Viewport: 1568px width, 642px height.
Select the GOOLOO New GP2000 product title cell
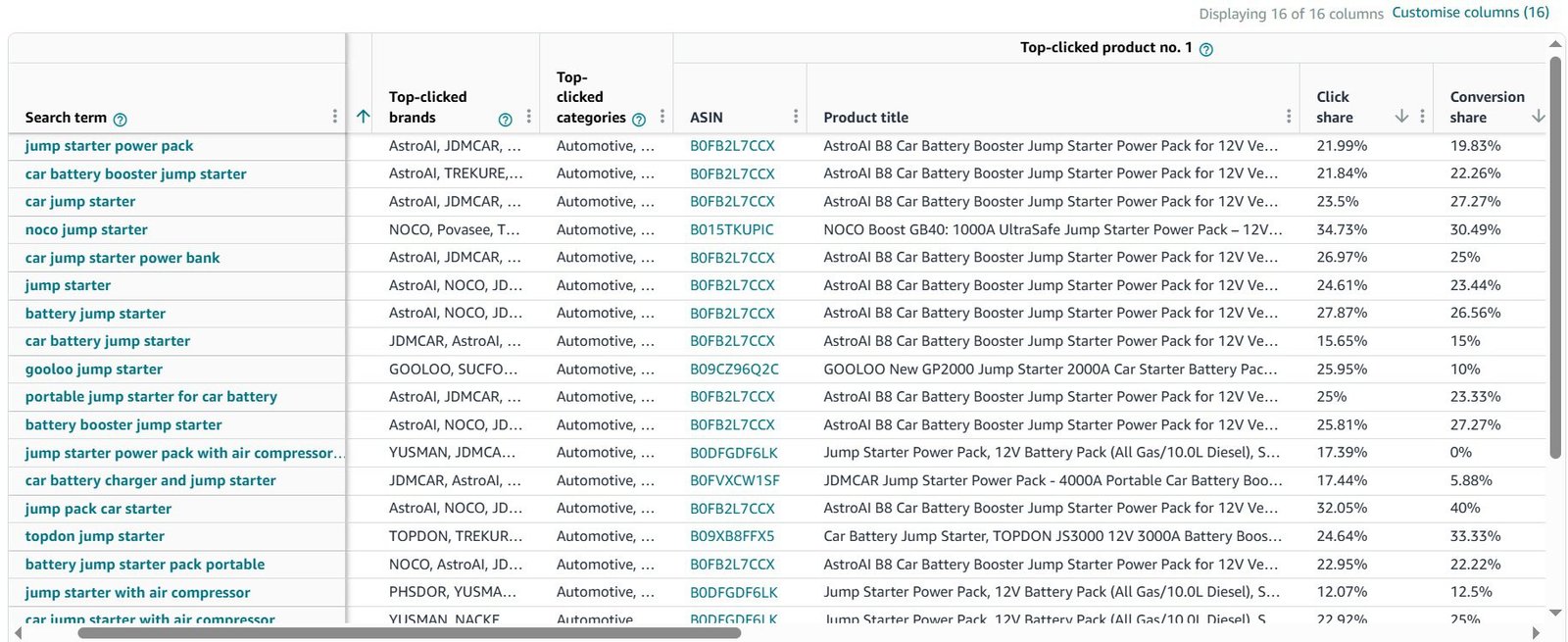click(x=1053, y=370)
